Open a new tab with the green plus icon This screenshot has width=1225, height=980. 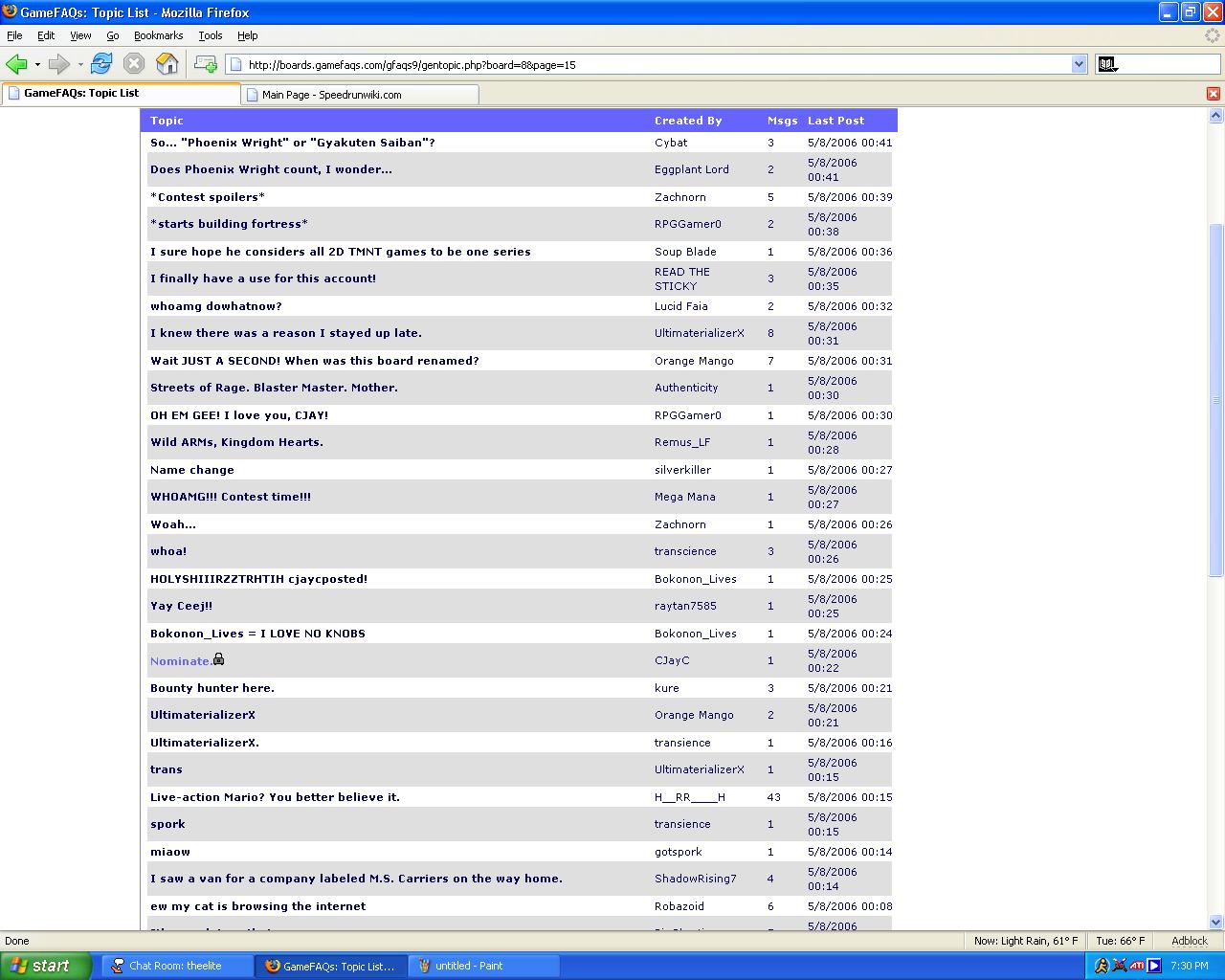tap(205, 64)
